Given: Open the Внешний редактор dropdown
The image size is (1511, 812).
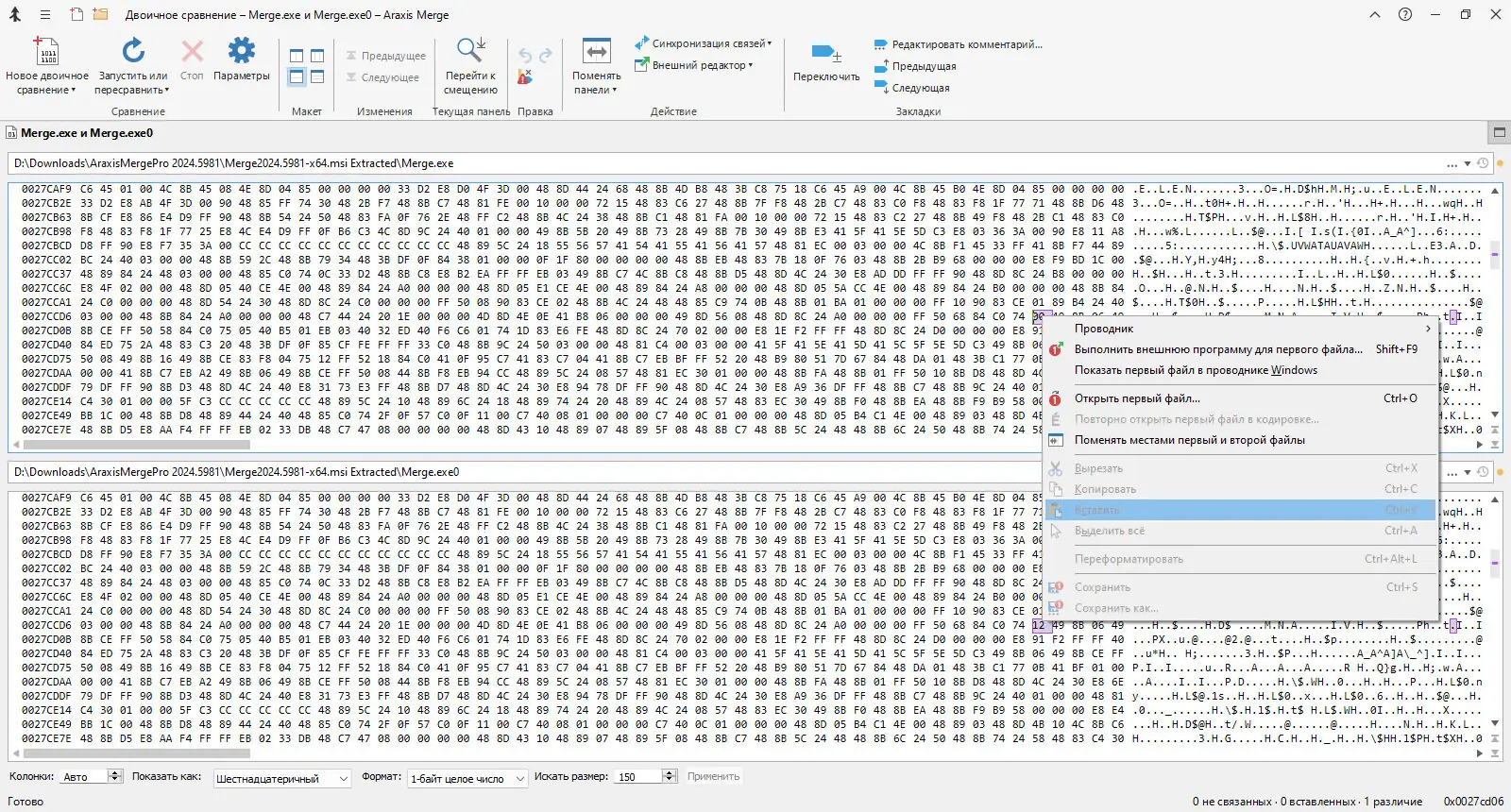Looking at the screenshot, I should click(693, 65).
